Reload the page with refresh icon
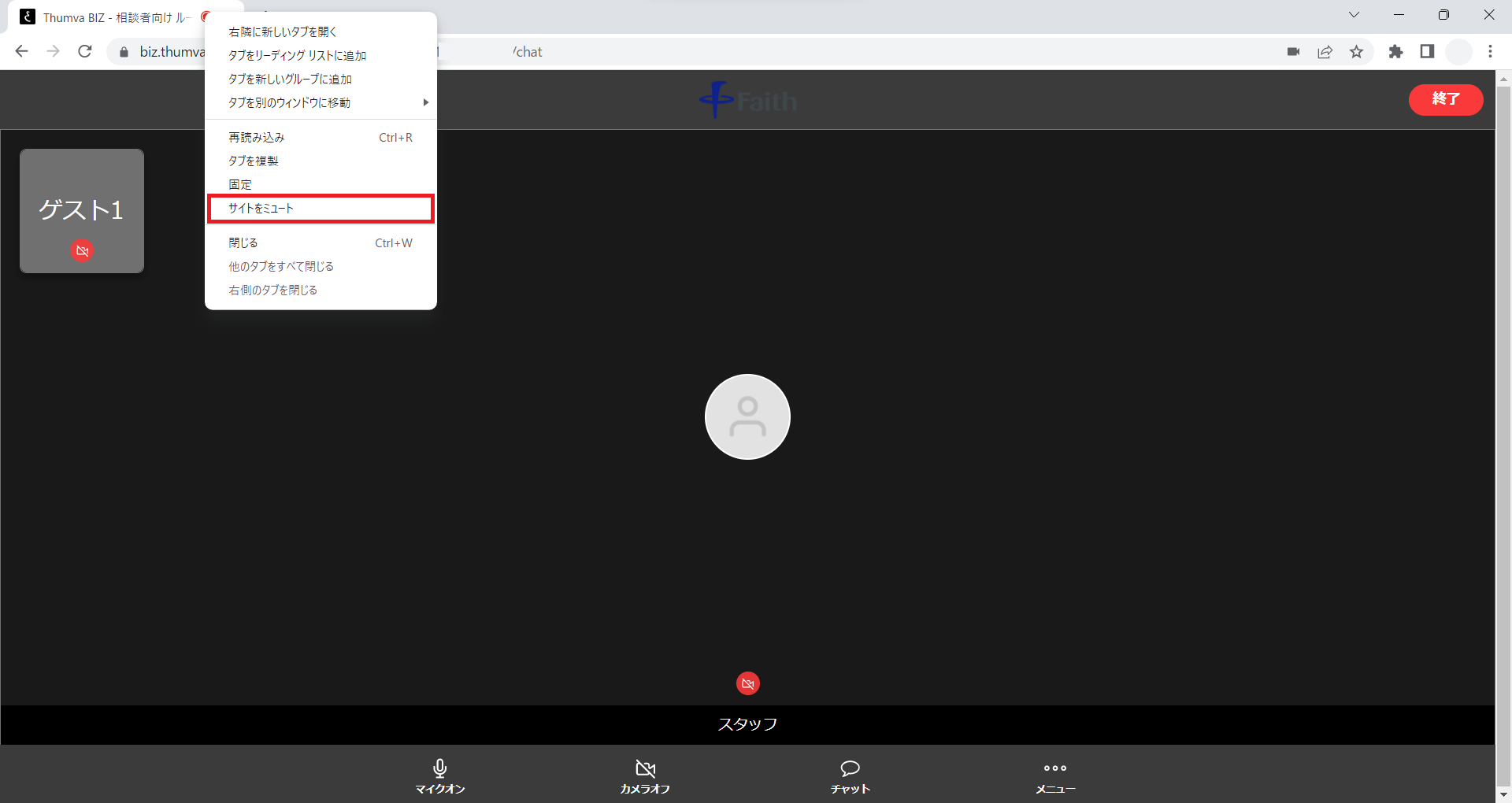Viewport: 1512px width, 803px height. [85, 52]
